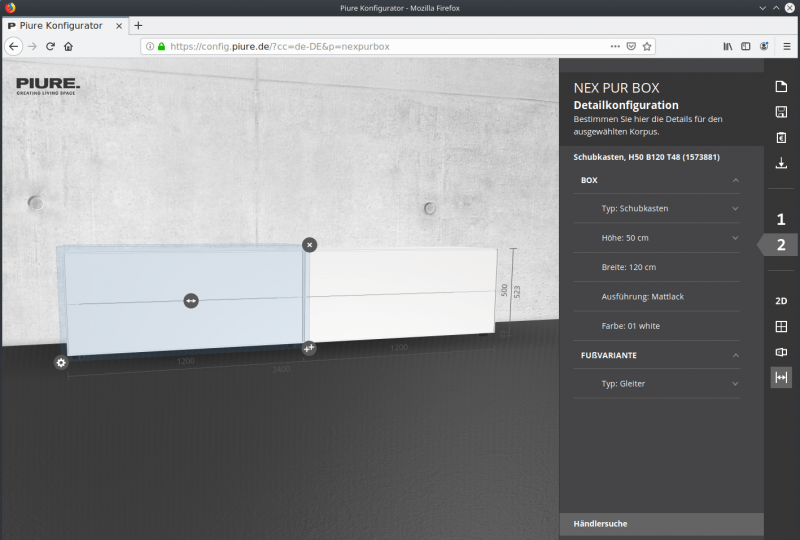The height and width of the screenshot is (540, 800).
Task: Go to step 1 in sidebar
Action: (x=781, y=219)
